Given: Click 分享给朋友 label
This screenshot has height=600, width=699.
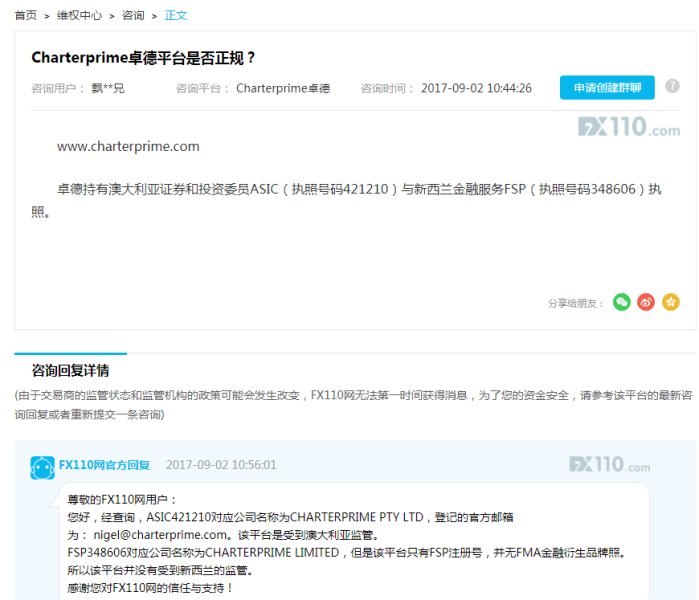Looking at the screenshot, I should (576, 303).
